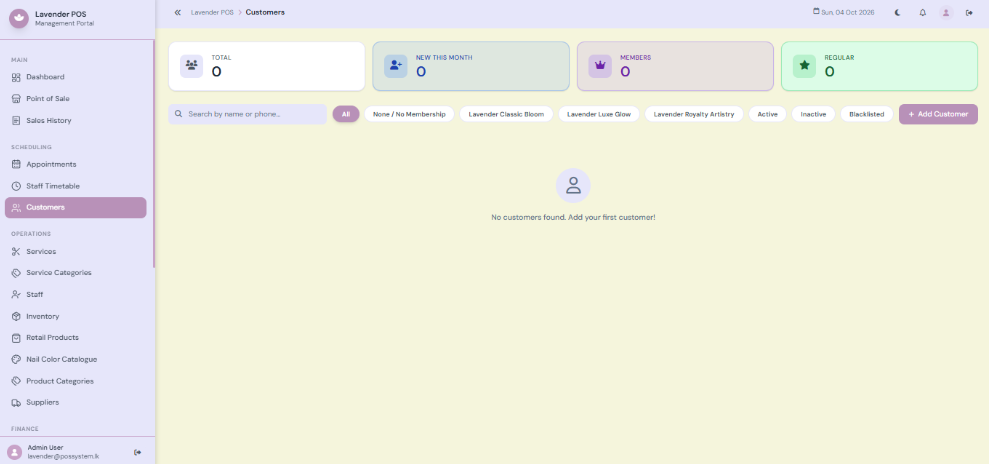Show Active customers only
Screen dimensions: 989x465
coord(768,114)
